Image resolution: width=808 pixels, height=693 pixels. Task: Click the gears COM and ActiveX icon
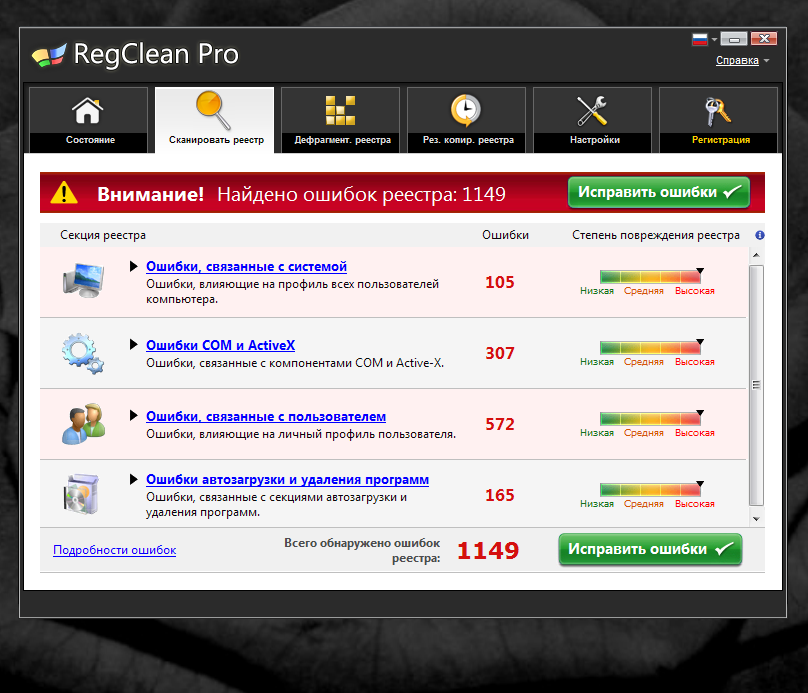[x=82, y=353]
